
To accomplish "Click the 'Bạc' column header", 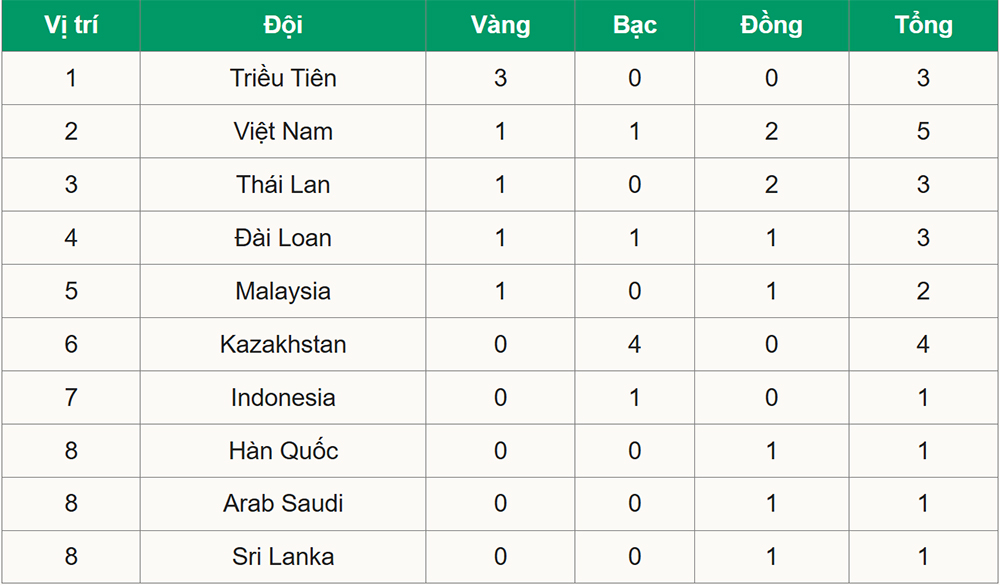I will tap(635, 25).
